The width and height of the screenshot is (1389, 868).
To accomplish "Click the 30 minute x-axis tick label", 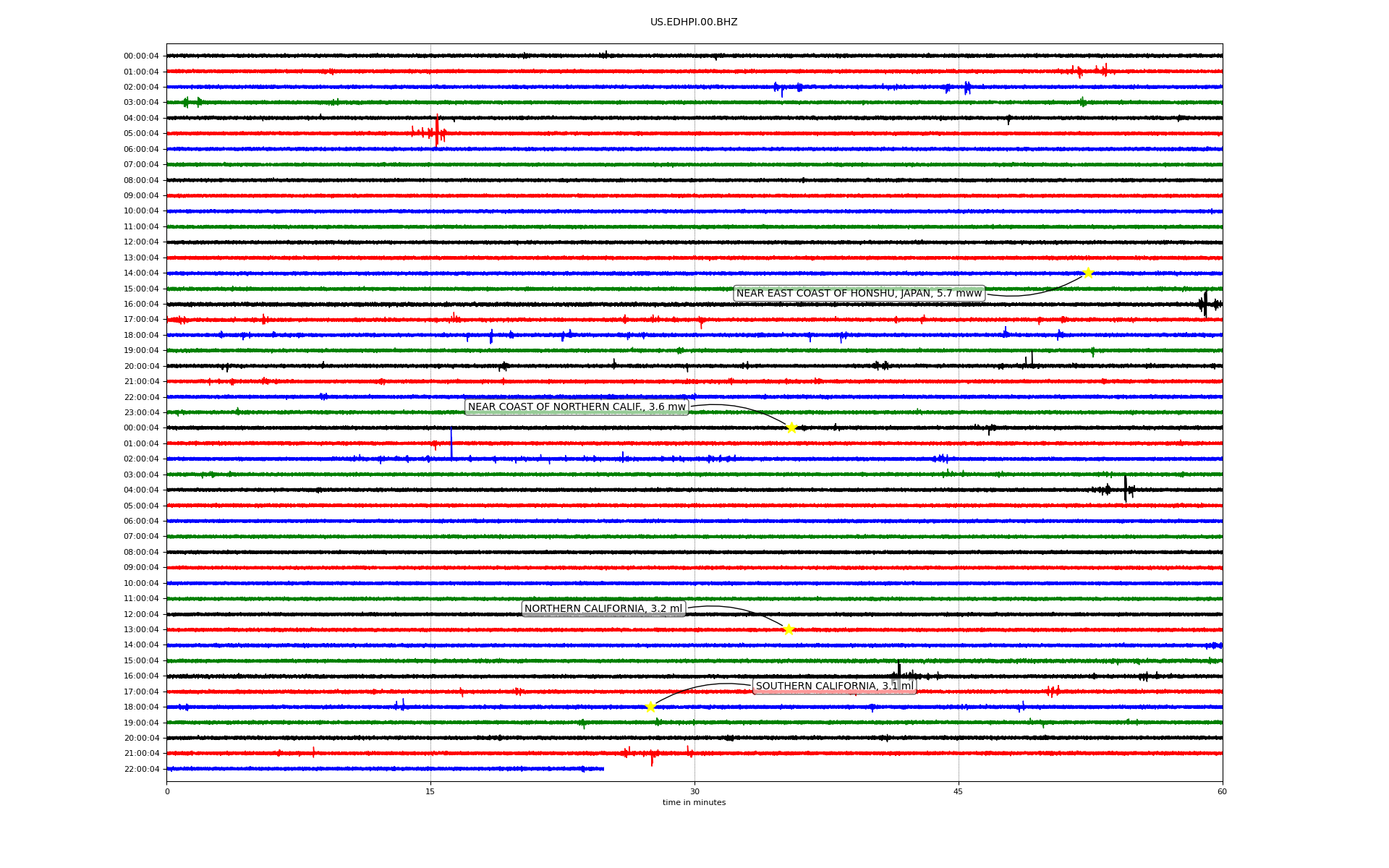I will (x=694, y=791).
